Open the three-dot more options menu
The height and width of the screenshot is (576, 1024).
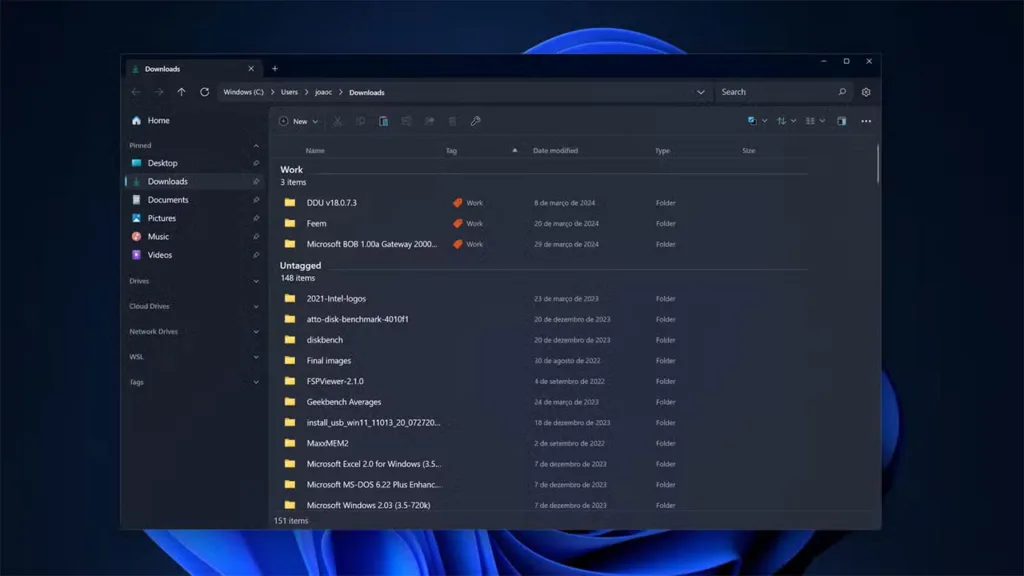pyautogui.click(x=866, y=121)
